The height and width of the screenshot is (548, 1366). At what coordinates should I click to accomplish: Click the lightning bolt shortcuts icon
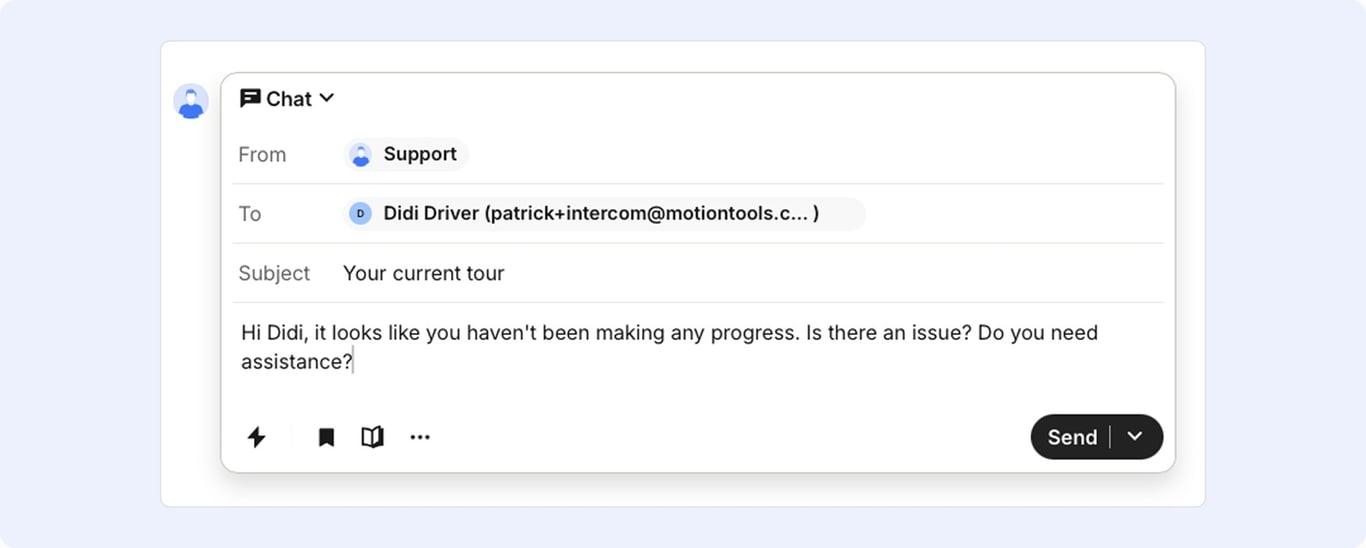[x=257, y=437]
